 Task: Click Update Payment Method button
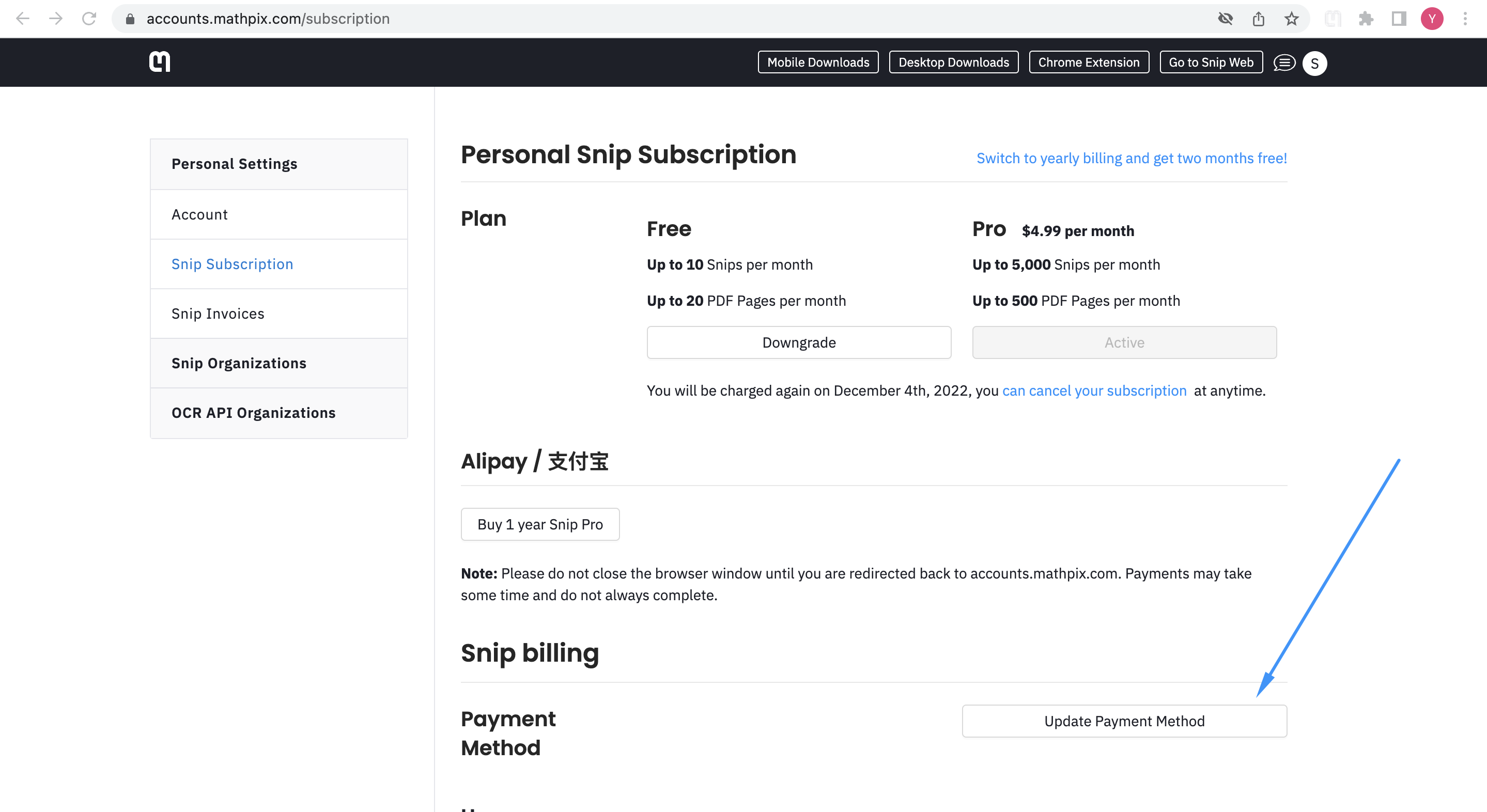pyautogui.click(x=1123, y=721)
